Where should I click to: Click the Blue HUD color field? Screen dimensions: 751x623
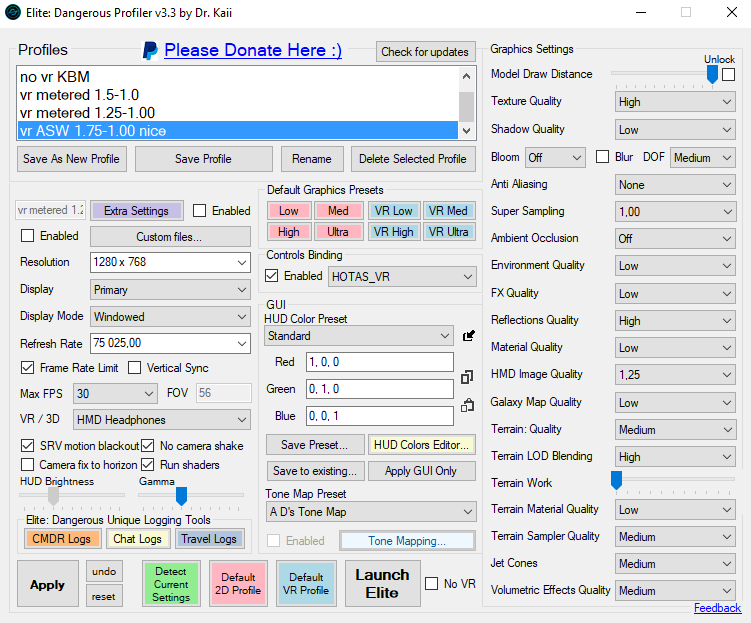380,416
